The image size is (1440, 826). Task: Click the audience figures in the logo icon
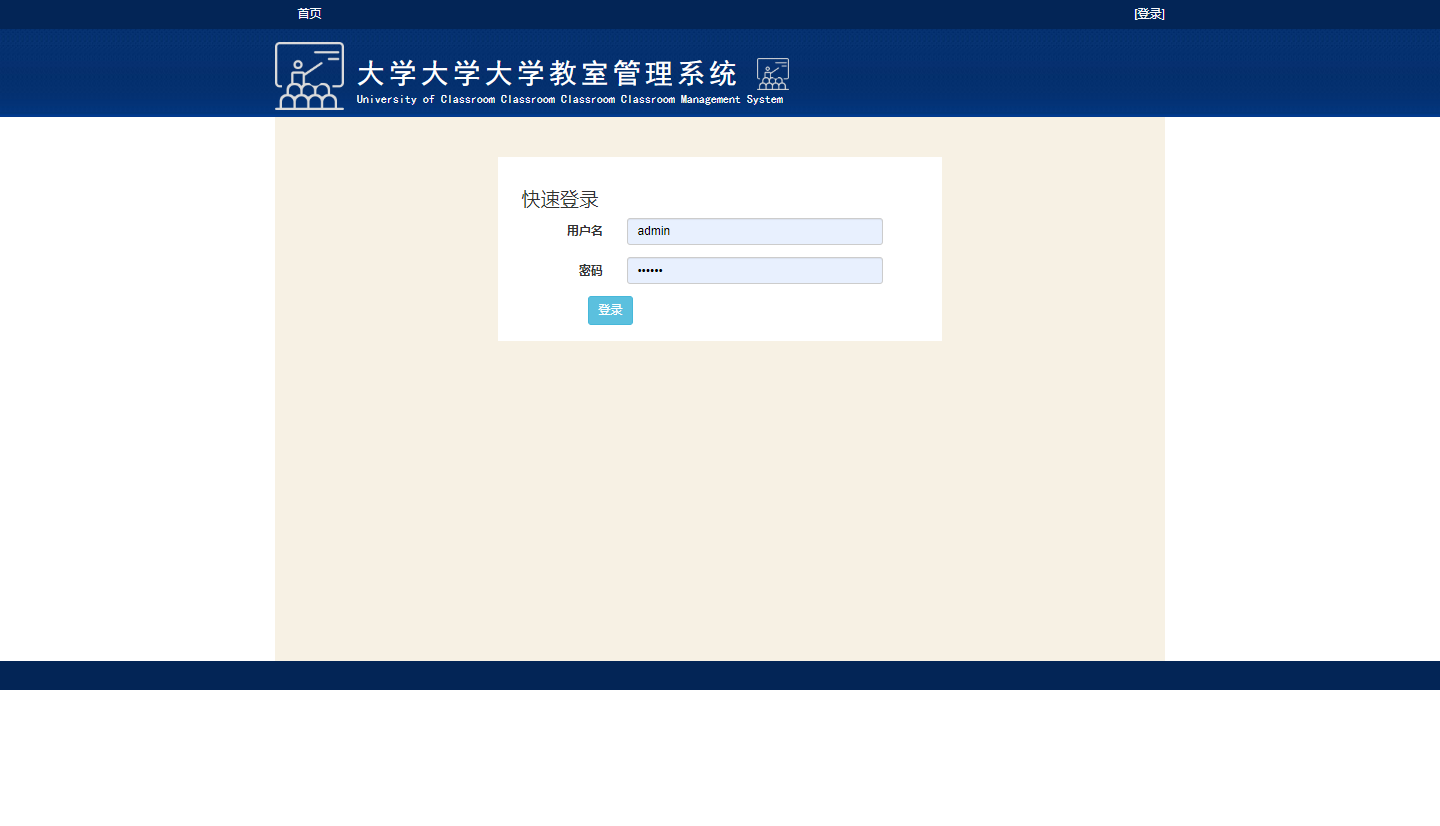pyautogui.click(x=309, y=97)
